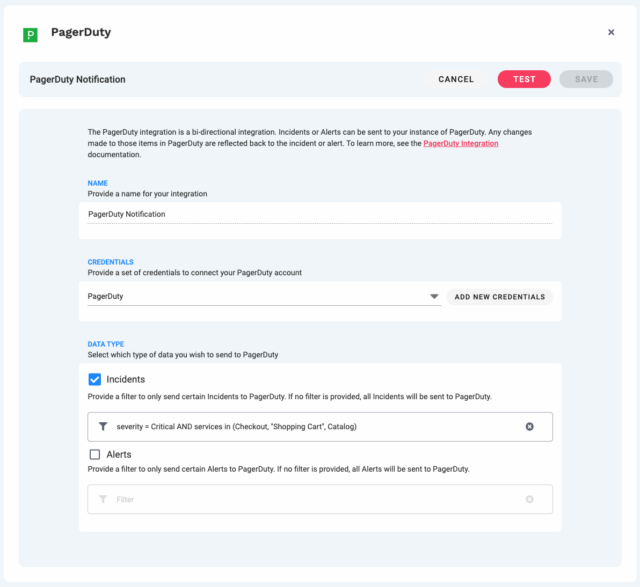Viewport: 640px width, 587px height.
Task: Close the PagerDuty dialog with the X
Action: (x=611, y=32)
